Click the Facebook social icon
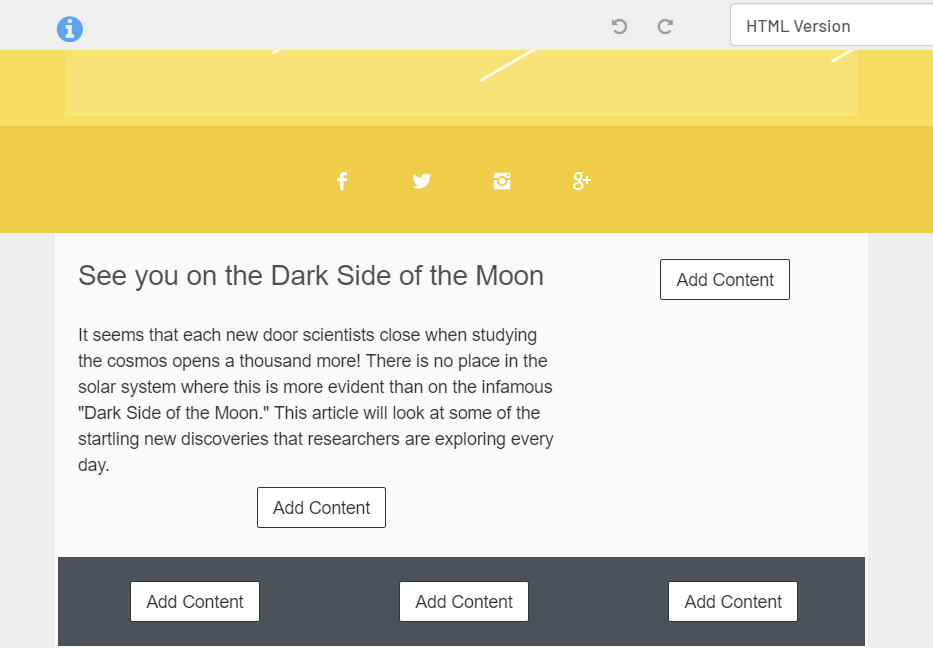 click(342, 181)
